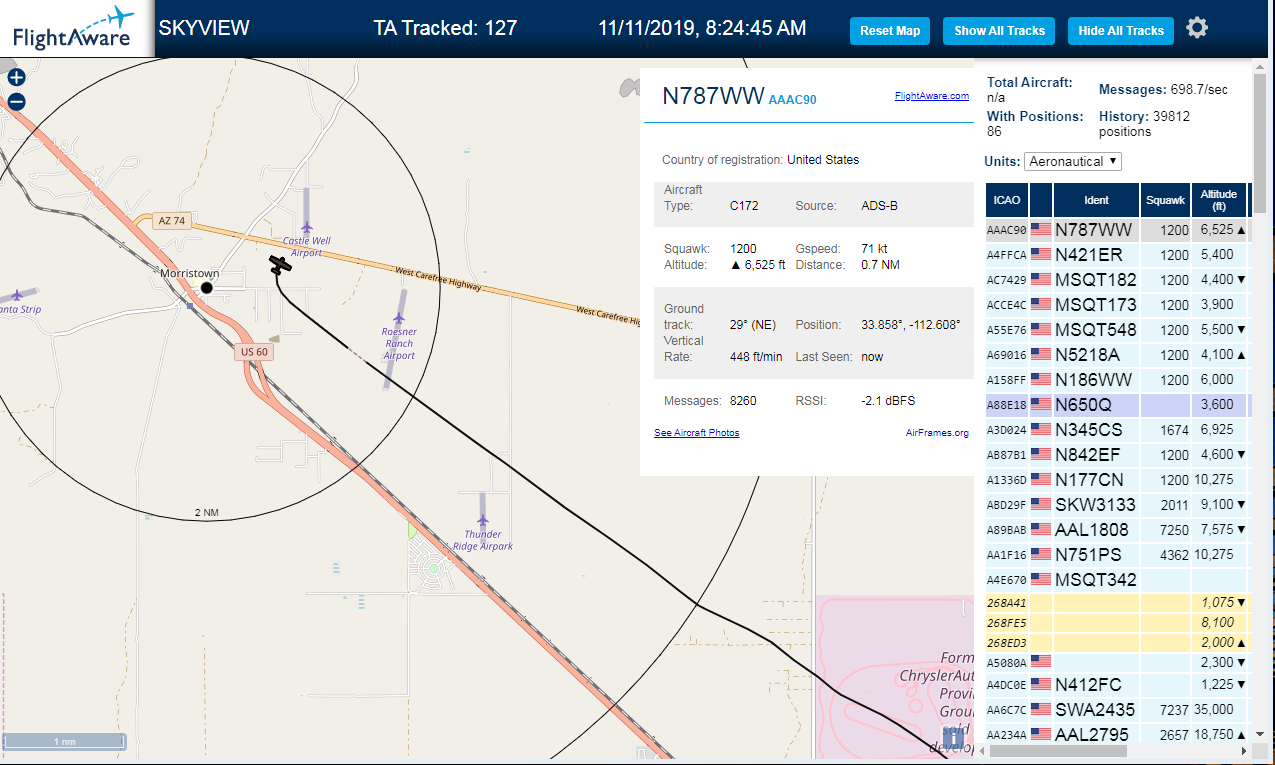The image size is (1275, 765).
Task: Click the AAAC90 ICAO code beside N787WW title
Action: (792, 100)
